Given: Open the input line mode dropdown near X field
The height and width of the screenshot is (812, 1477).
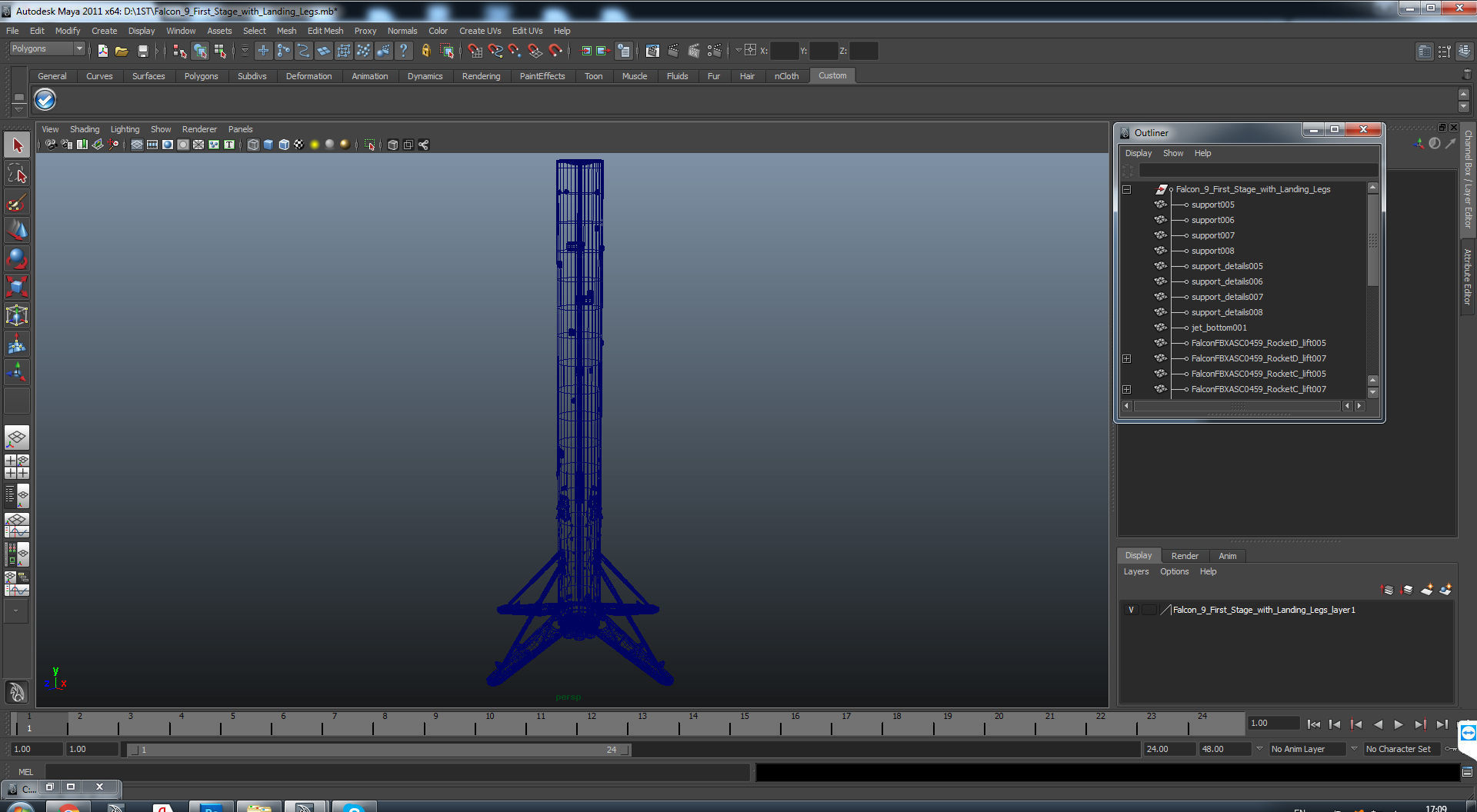Looking at the screenshot, I should click(738, 50).
